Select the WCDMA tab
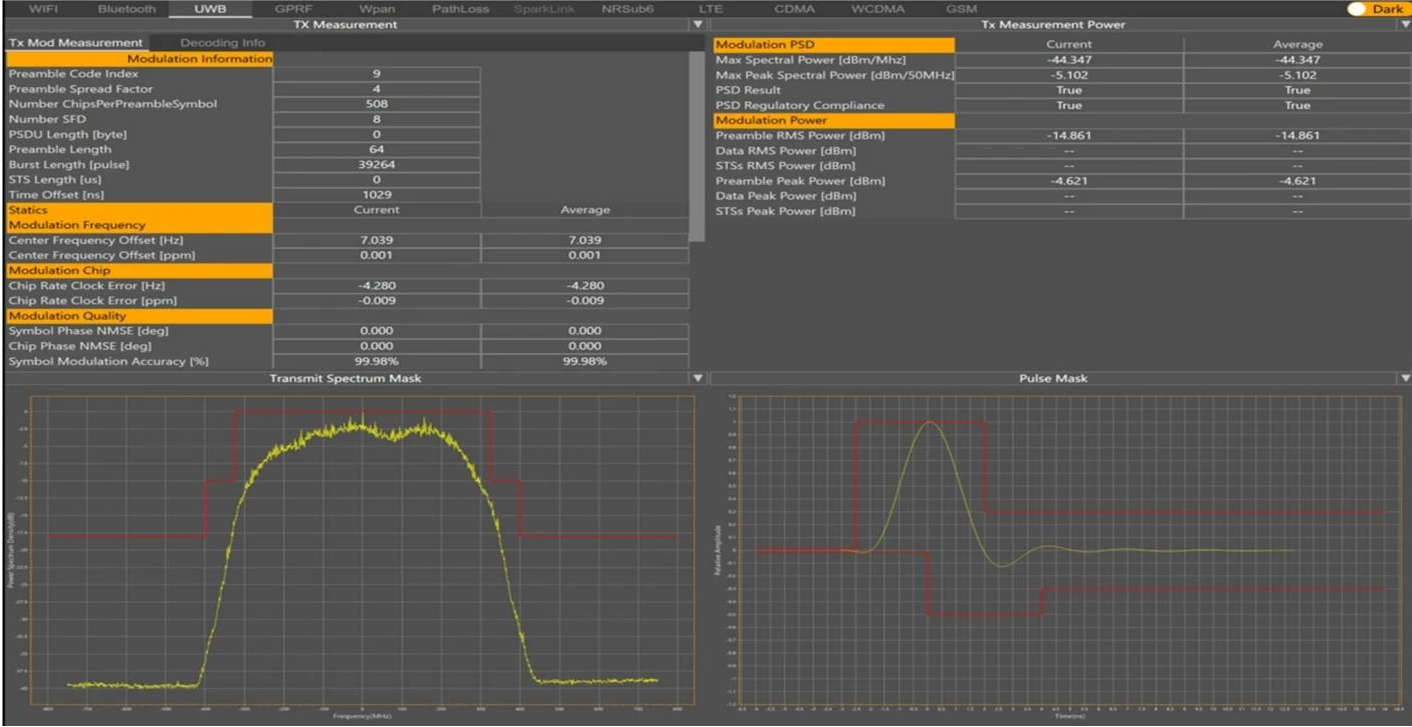The width and height of the screenshot is (1412, 727). click(x=877, y=9)
